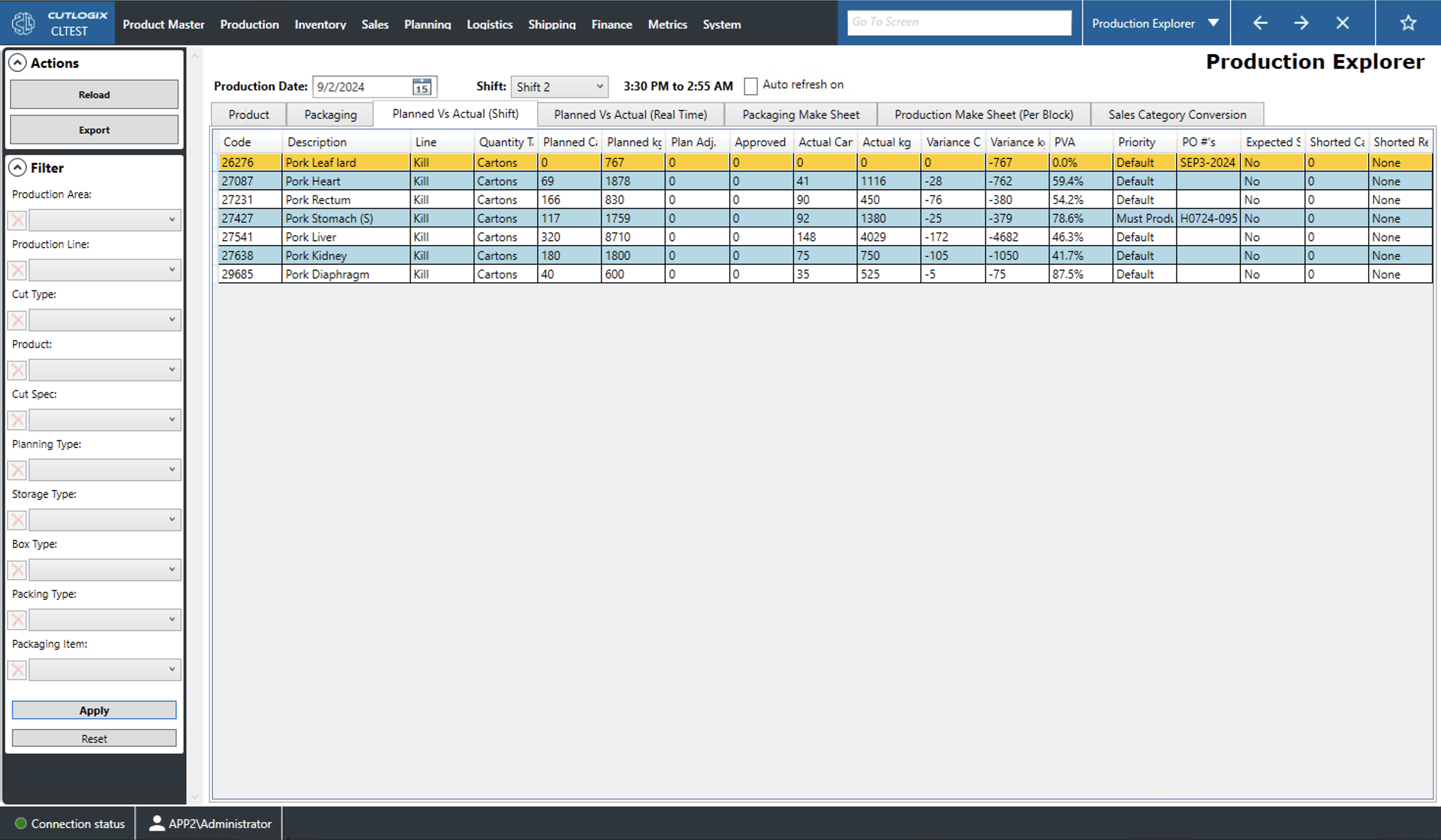Viewport: 1441px width, 840px height.
Task: Clear Packaging Item filter with red X
Action: (18, 669)
